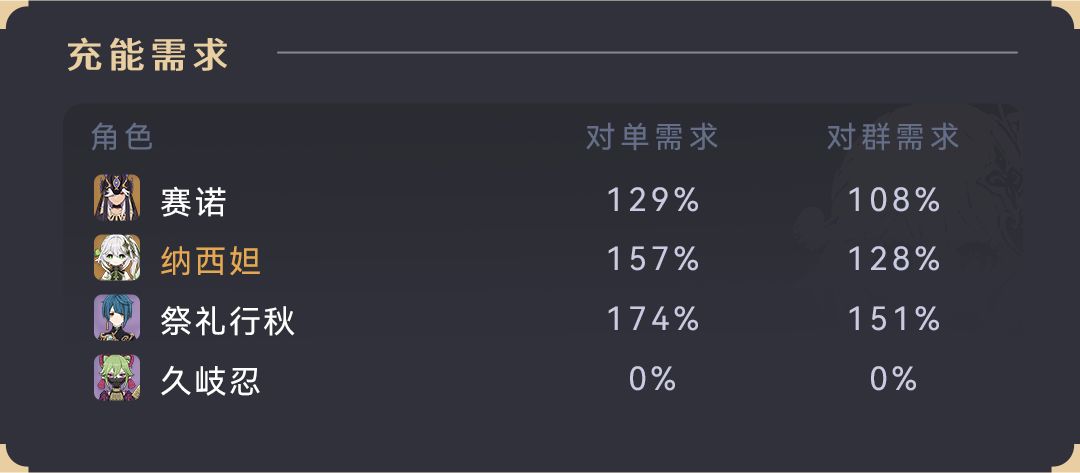Click the 角色 column header
The image size is (1080, 473).
(122, 138)
